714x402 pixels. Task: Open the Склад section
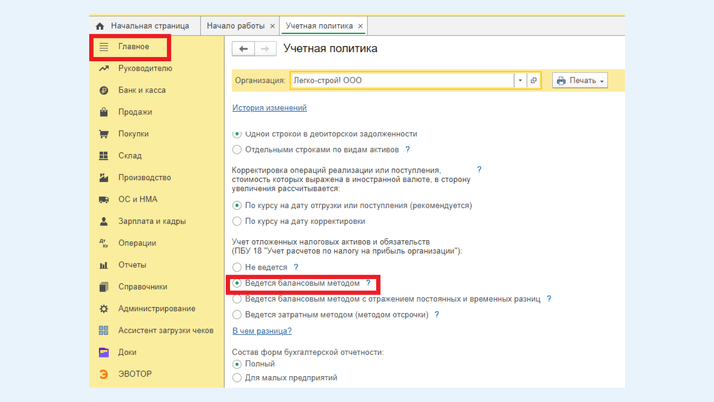click(x=130, y=156)
